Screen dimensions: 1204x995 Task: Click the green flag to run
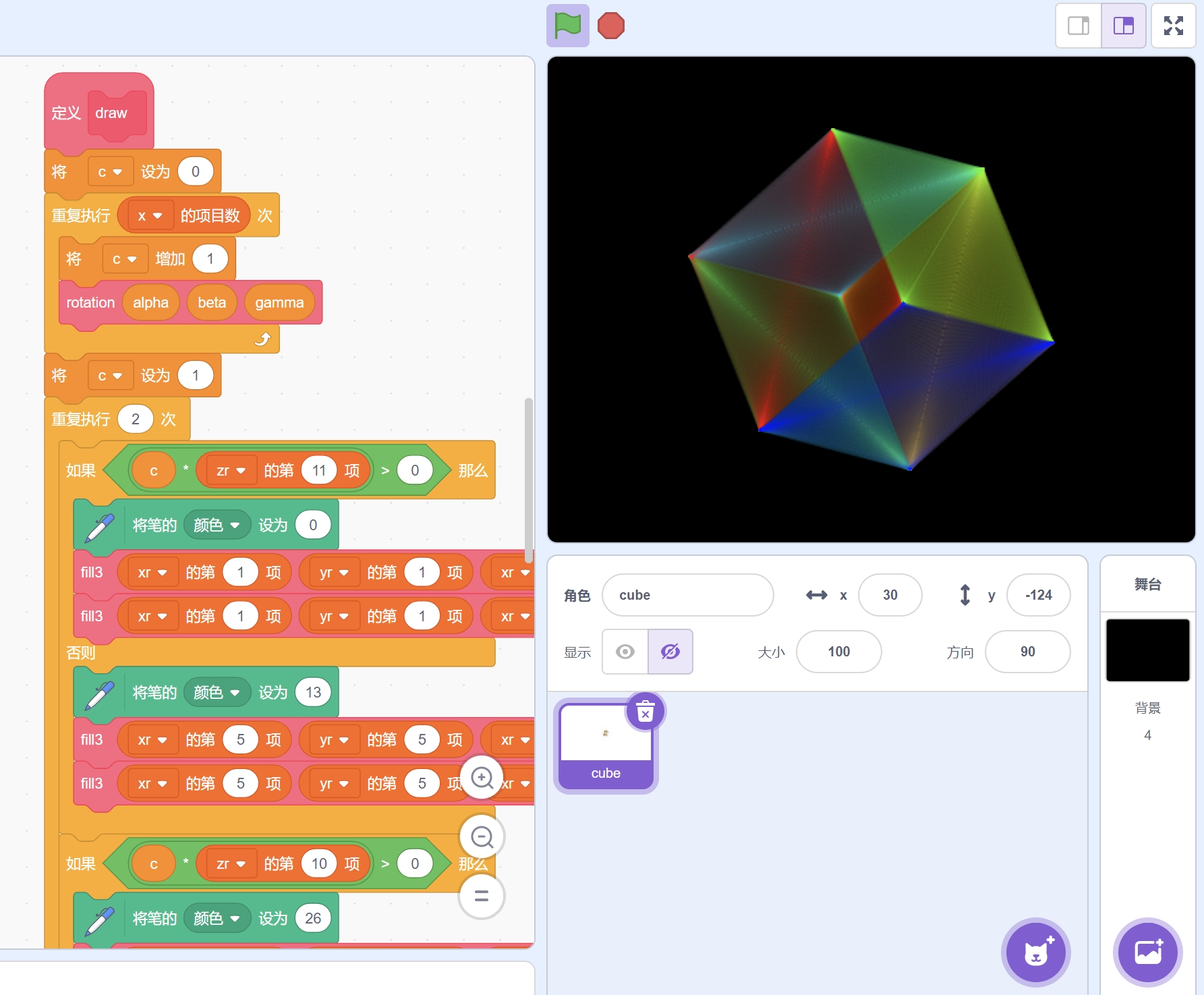pyautogui.click(x=567, y=26)
